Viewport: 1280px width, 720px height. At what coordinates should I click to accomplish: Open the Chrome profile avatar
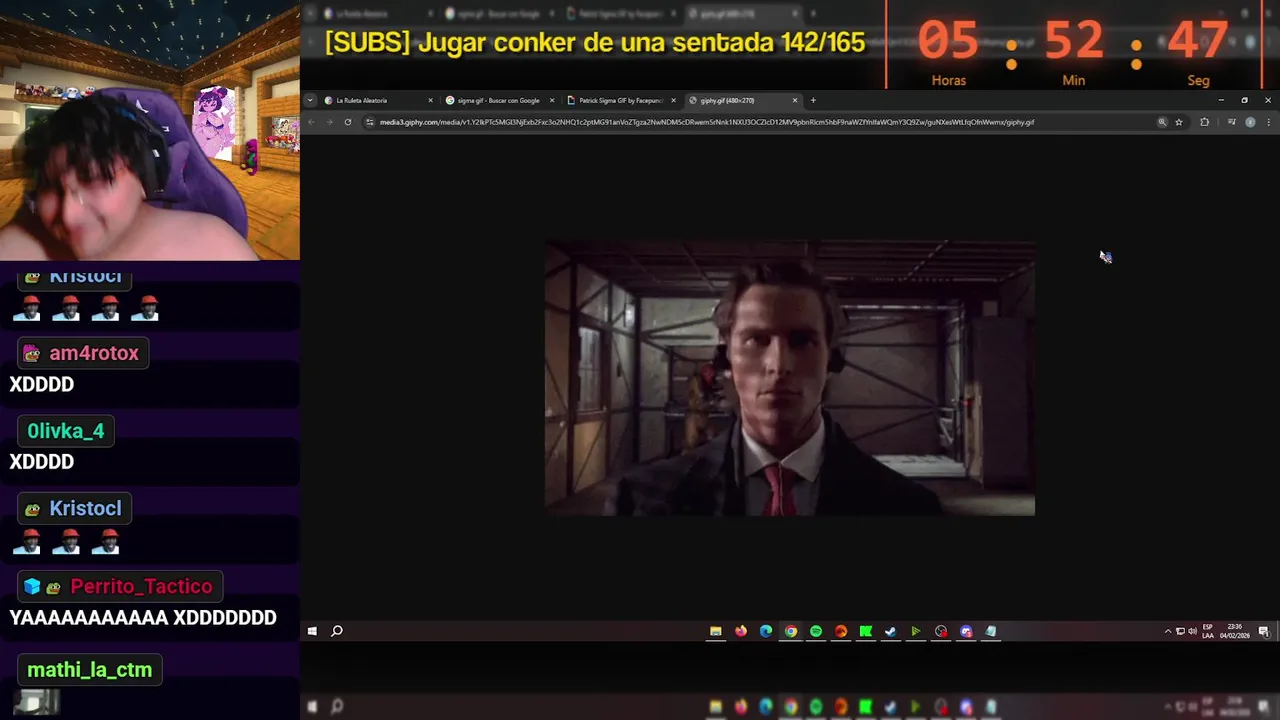pos(1250,122)
